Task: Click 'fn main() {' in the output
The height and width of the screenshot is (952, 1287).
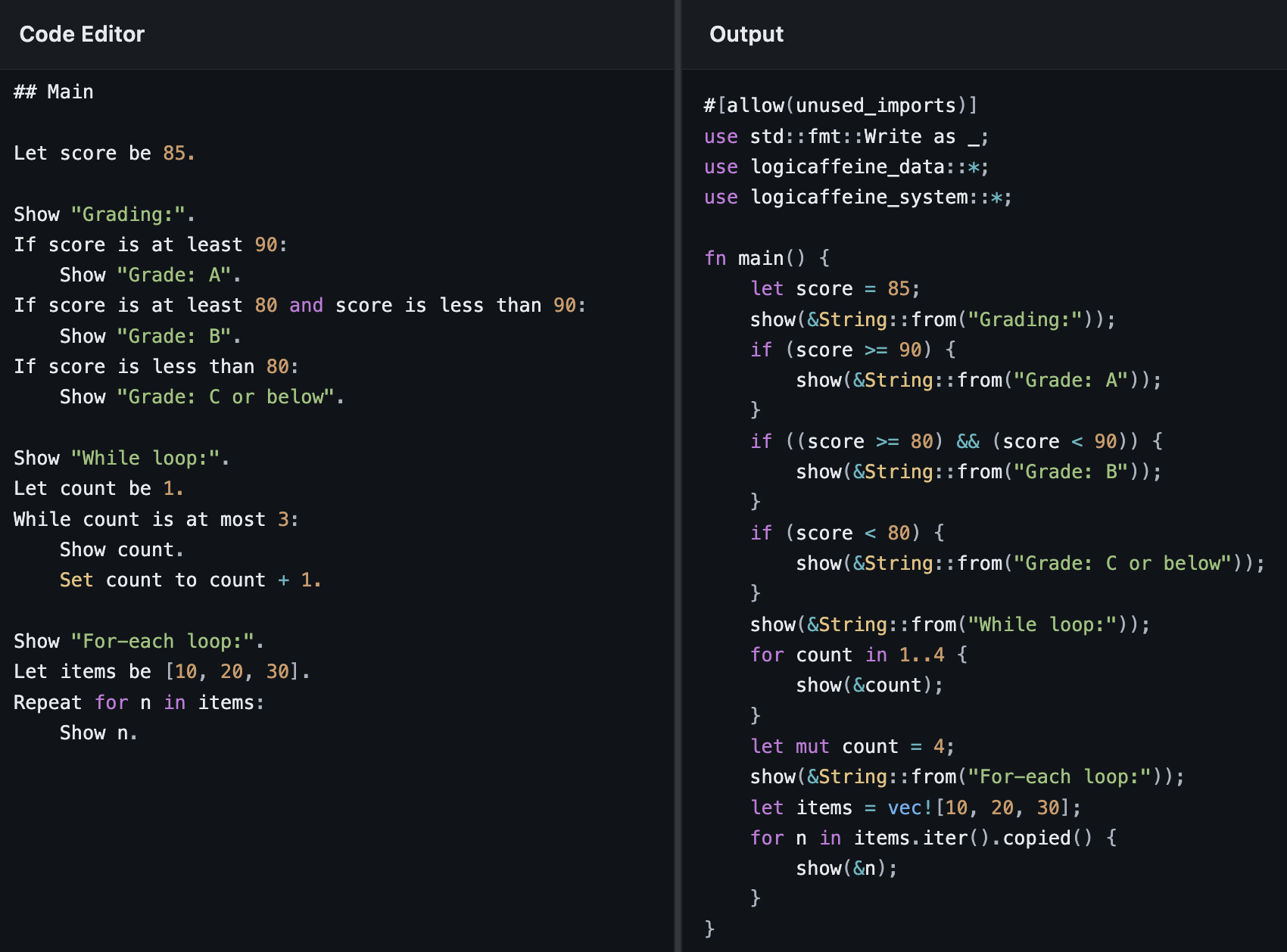Action: [766, 258]
